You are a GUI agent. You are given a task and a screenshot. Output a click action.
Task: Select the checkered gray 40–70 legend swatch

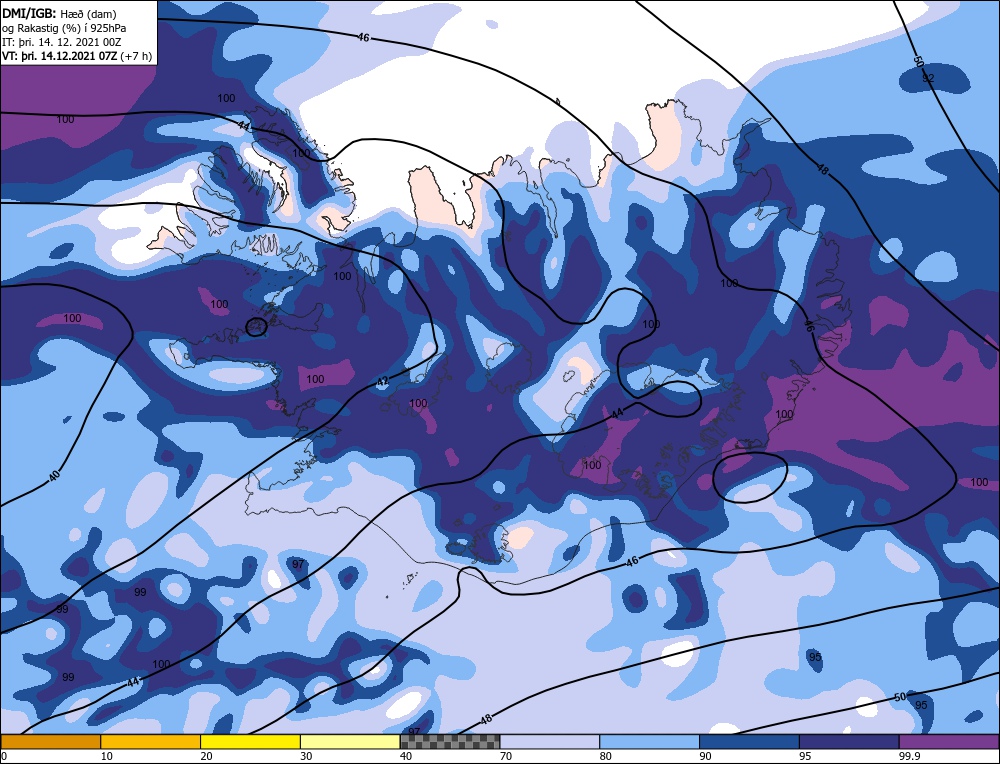point(450,741)
